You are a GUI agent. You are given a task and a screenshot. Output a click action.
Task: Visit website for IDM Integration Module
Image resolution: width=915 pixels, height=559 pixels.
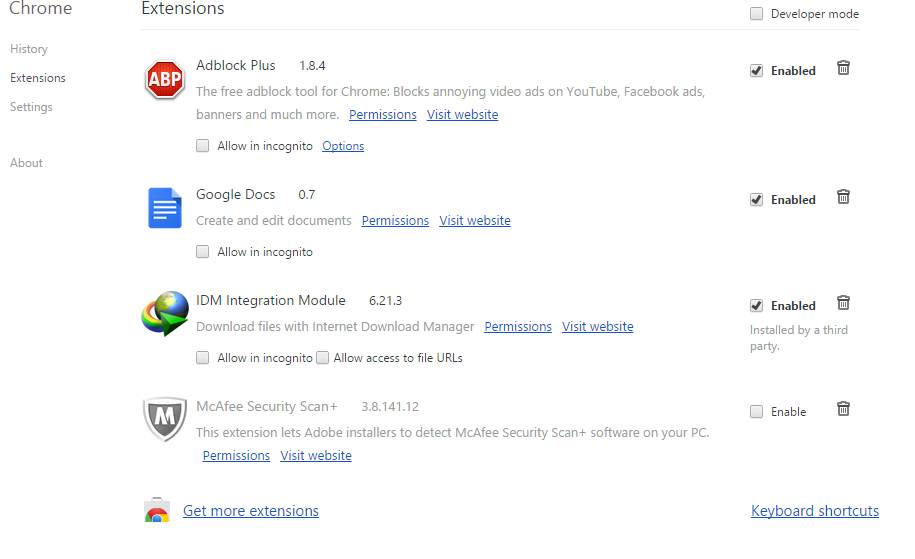(598, 326)
